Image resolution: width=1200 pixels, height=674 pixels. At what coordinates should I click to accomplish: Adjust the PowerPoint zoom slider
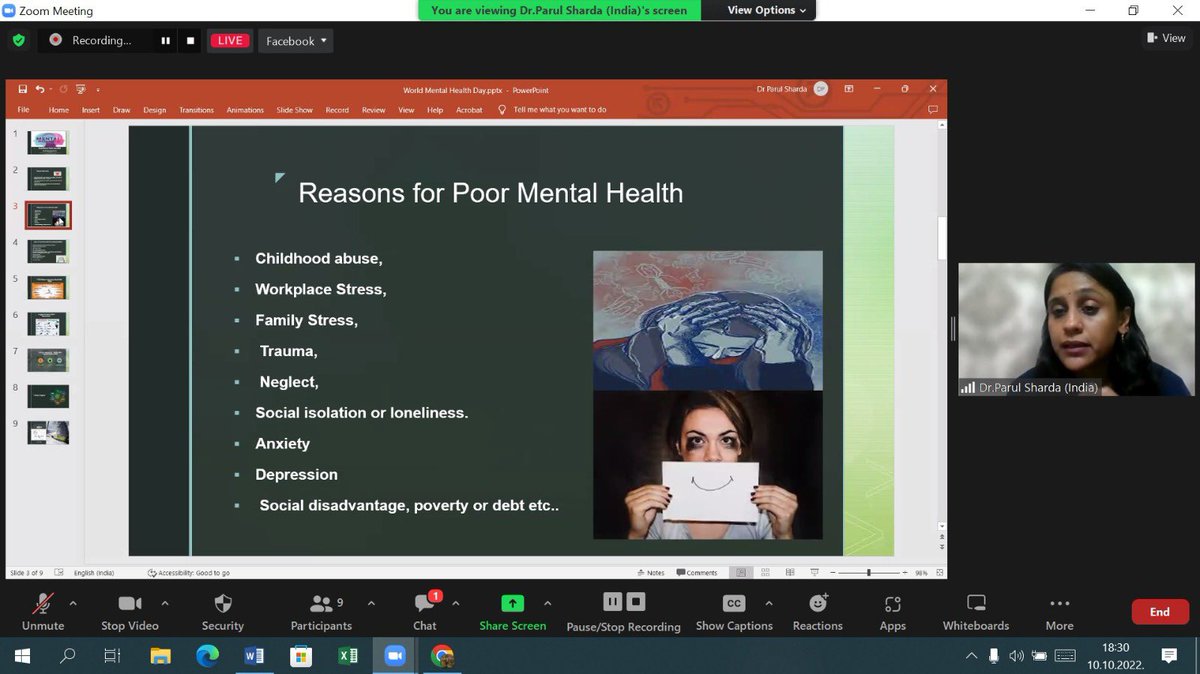(x=868, y=573)
